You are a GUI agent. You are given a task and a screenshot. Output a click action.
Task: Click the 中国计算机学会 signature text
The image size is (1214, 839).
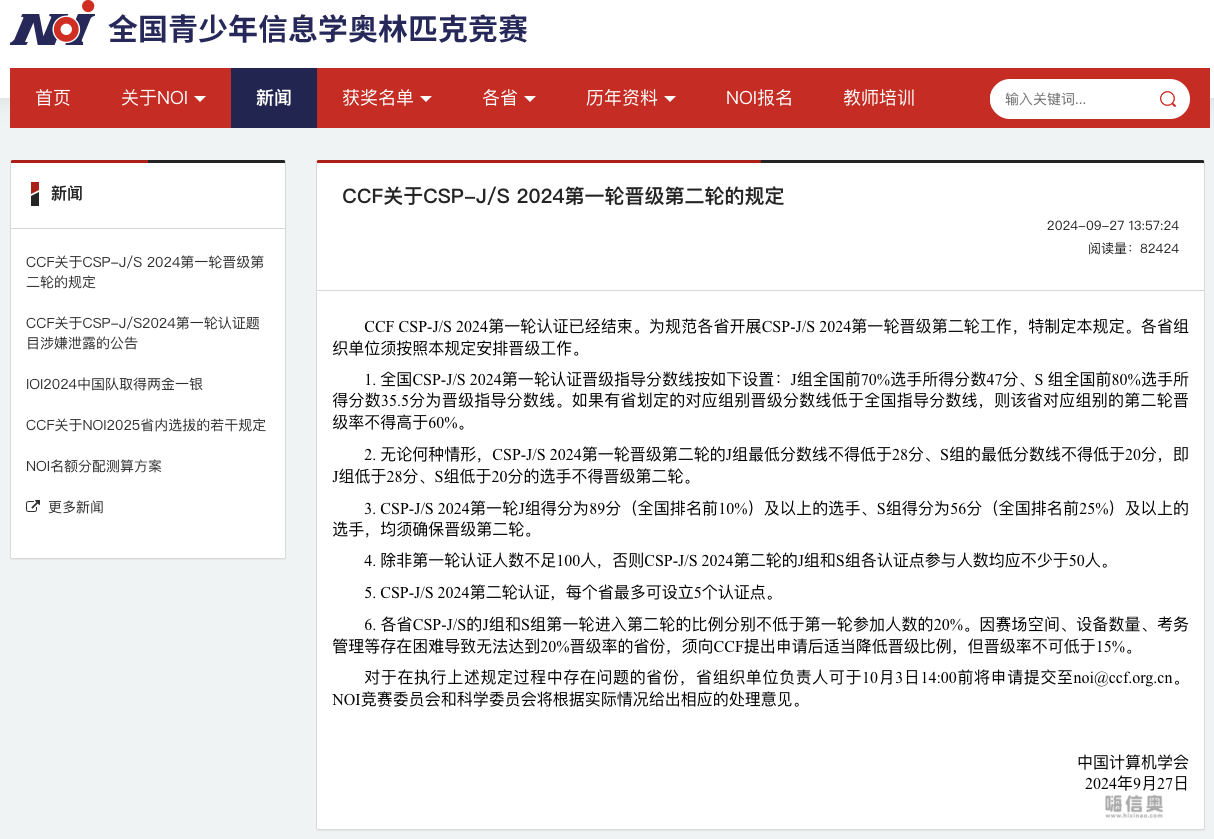[x=1134, y=762]
